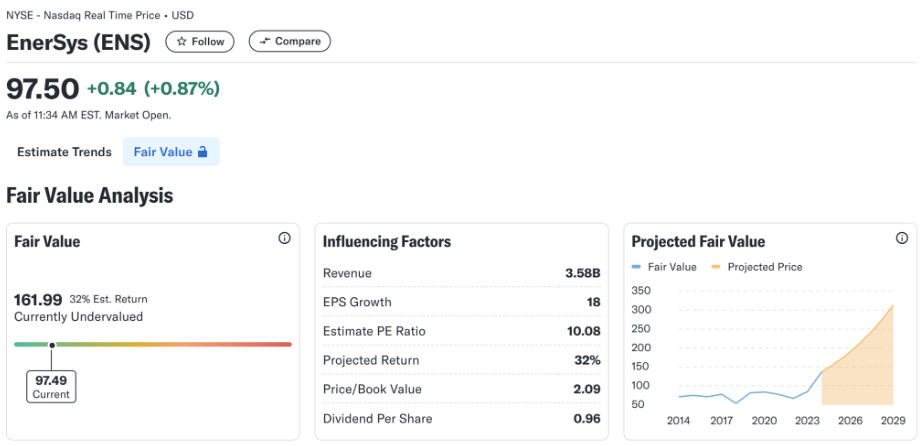
Task: Click the Price/Book Value row
Action: click(x=462, y=390)
